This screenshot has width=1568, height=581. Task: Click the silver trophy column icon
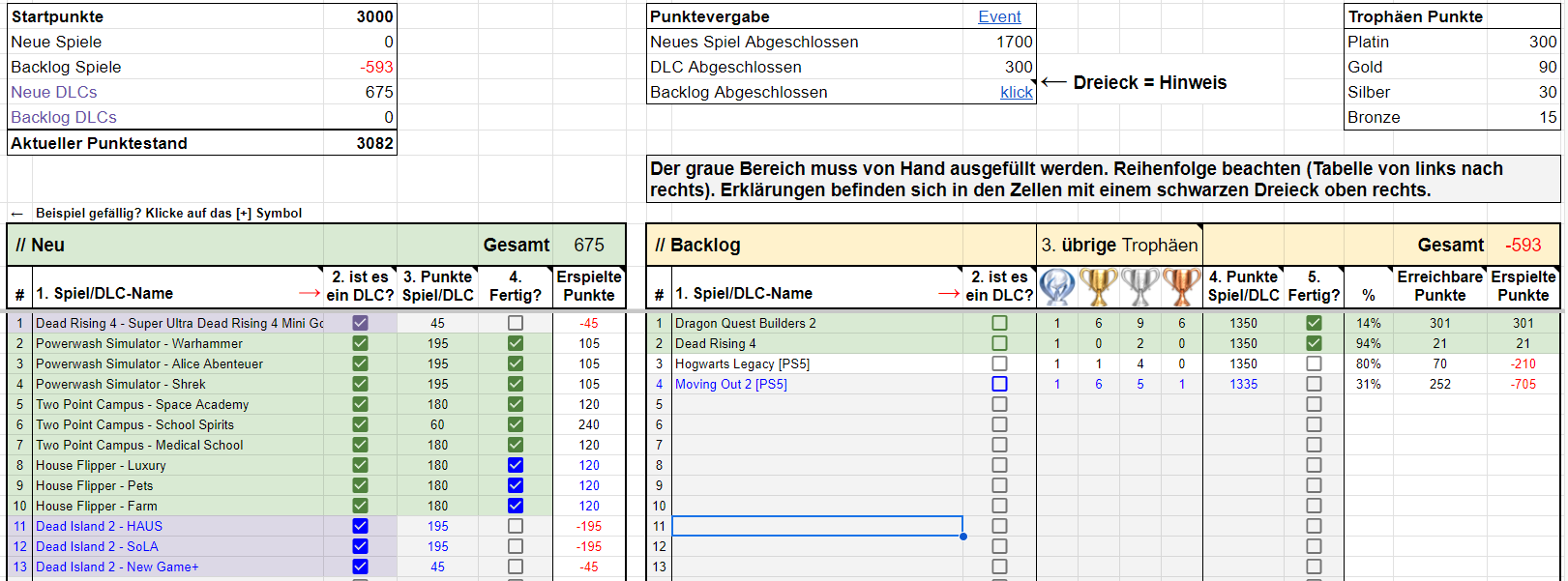tap(1140, 287)
